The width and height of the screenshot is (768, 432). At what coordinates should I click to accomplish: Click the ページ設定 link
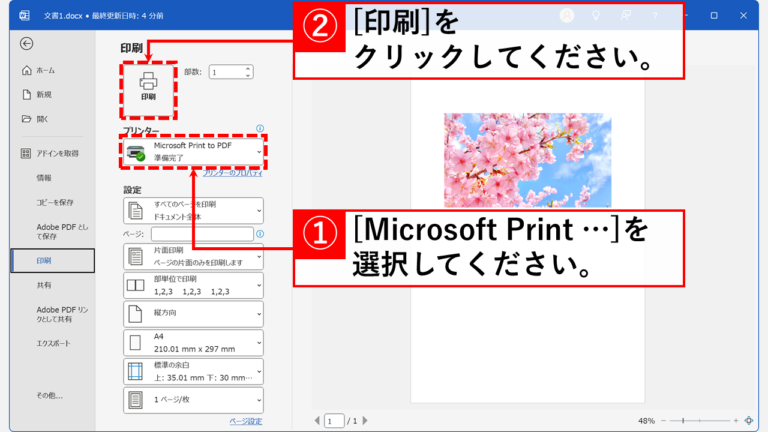pos(246,421)
